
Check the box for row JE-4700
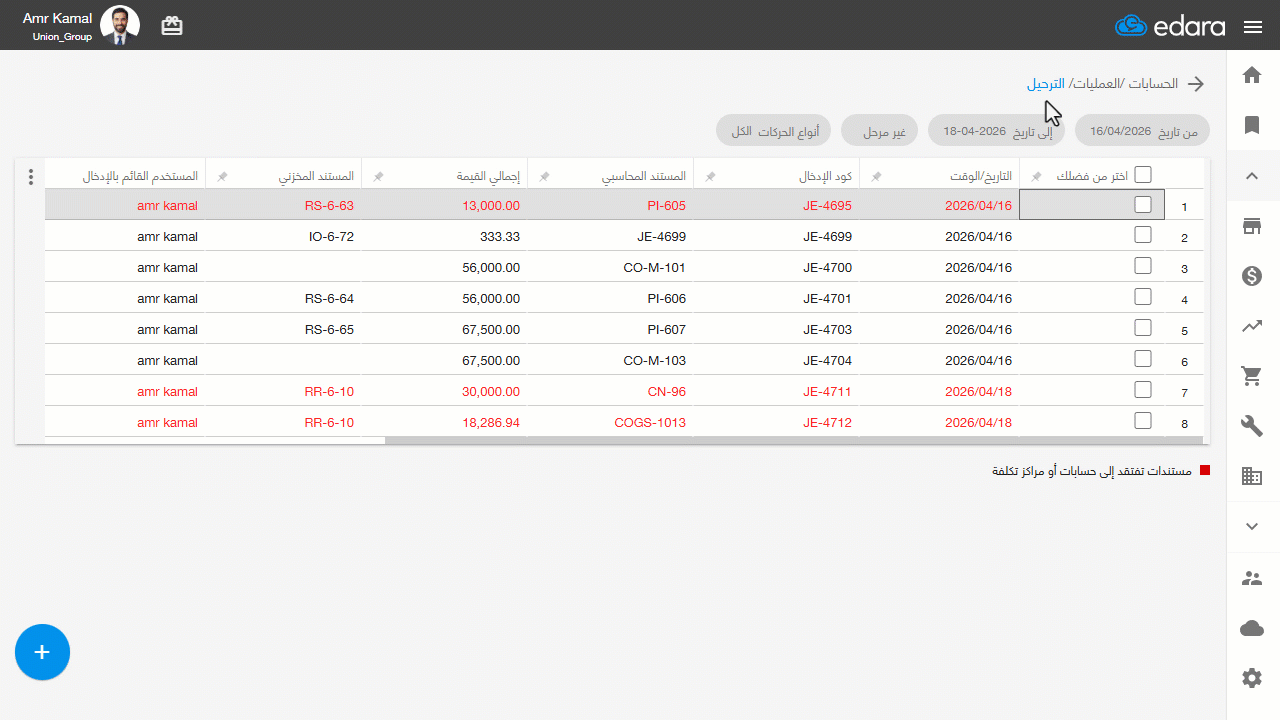pyautogui.click(x=1143, y=266)
